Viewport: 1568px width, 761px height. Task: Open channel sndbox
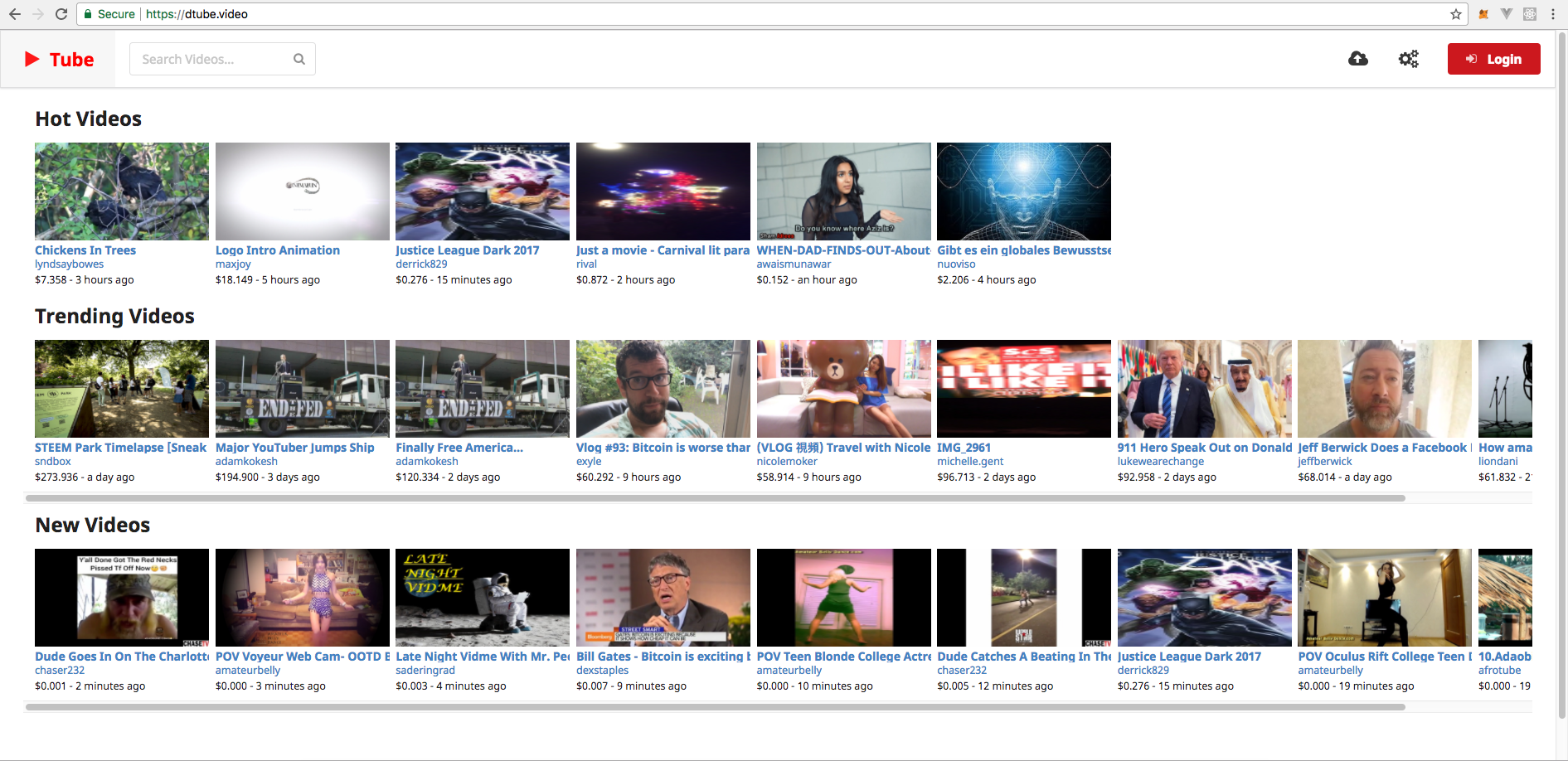click(53, 462)
